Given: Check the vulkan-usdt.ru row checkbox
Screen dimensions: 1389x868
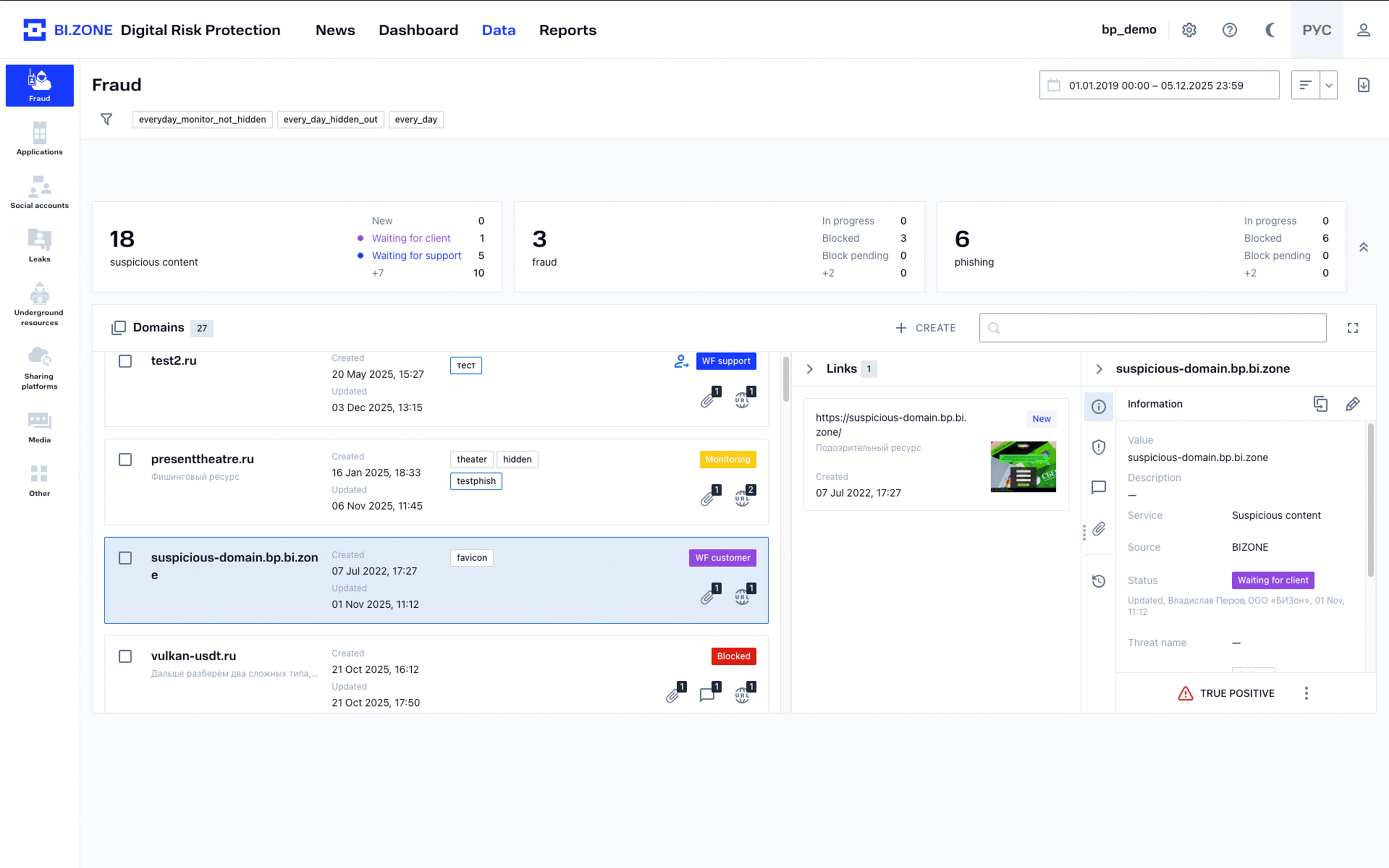Looking at the screenshot, I should coord(125,656).
